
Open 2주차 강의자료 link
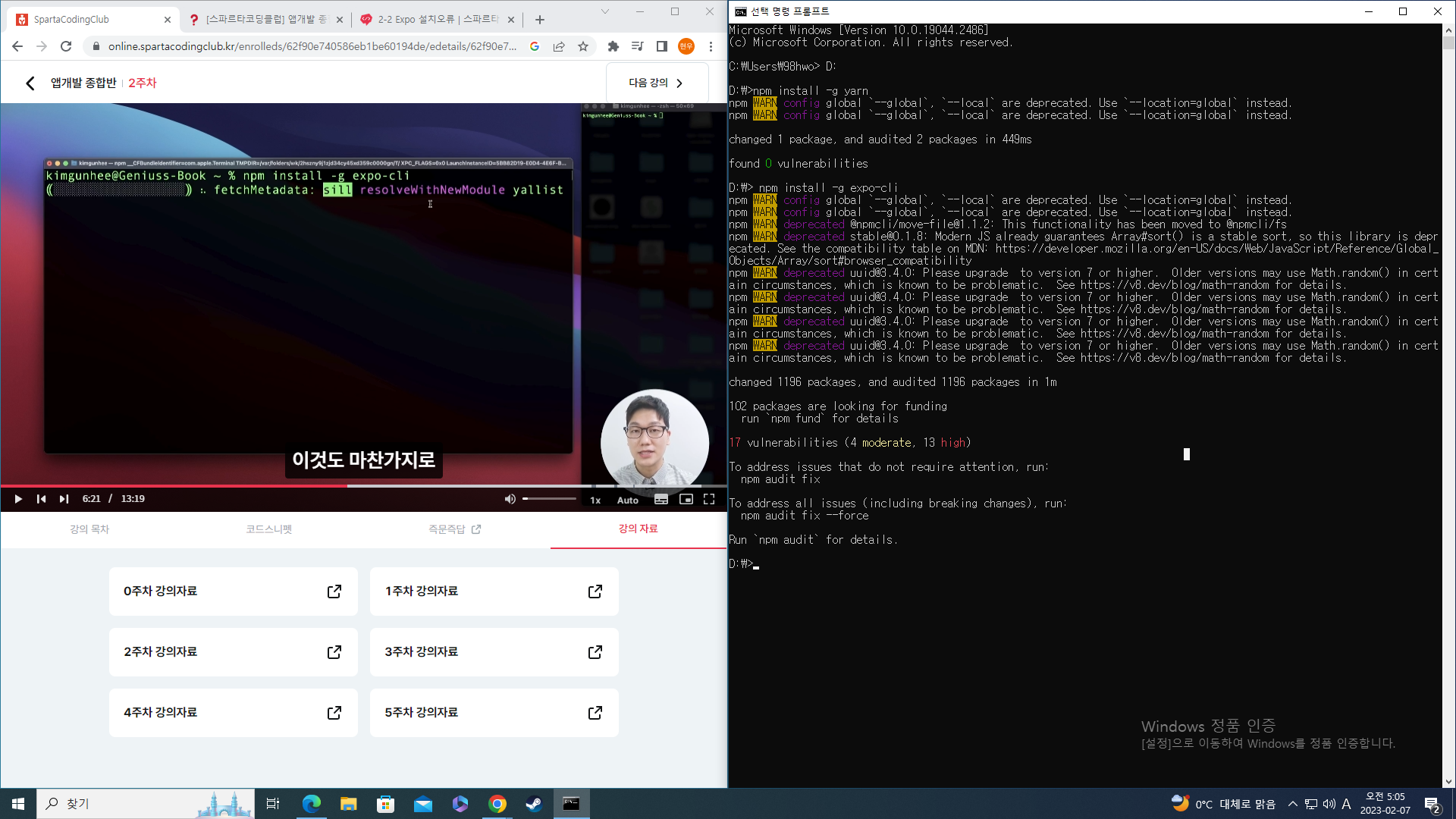(x=233, y=652)
